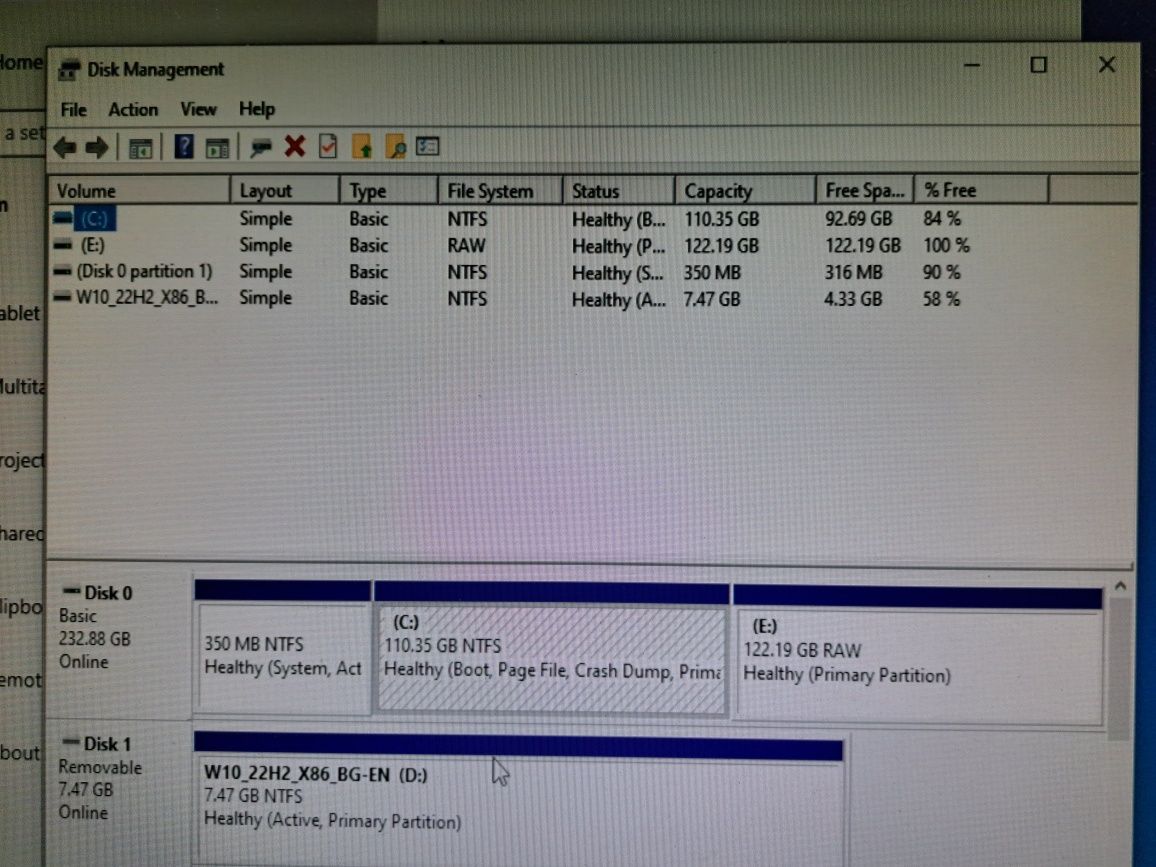Click the drive icon beside (C:) row
The width and height of the screenshot is (1156, 867).
coord(63,218)
